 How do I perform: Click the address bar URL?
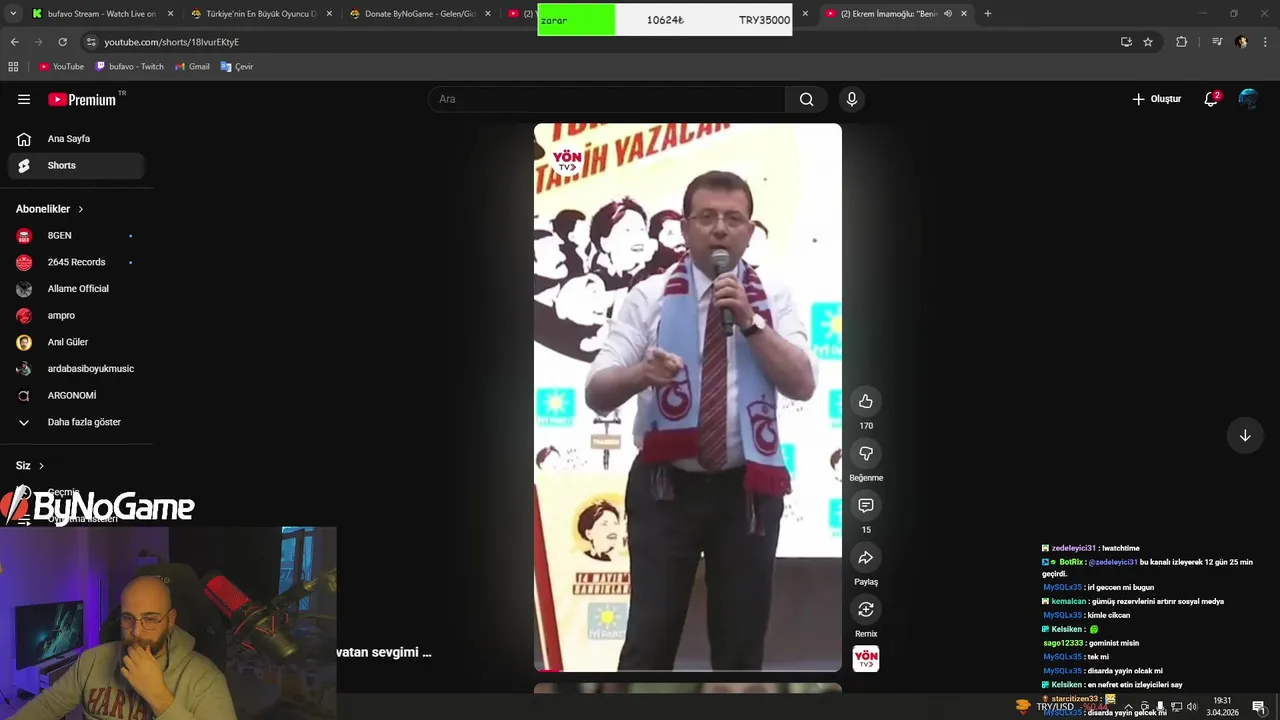172,42
